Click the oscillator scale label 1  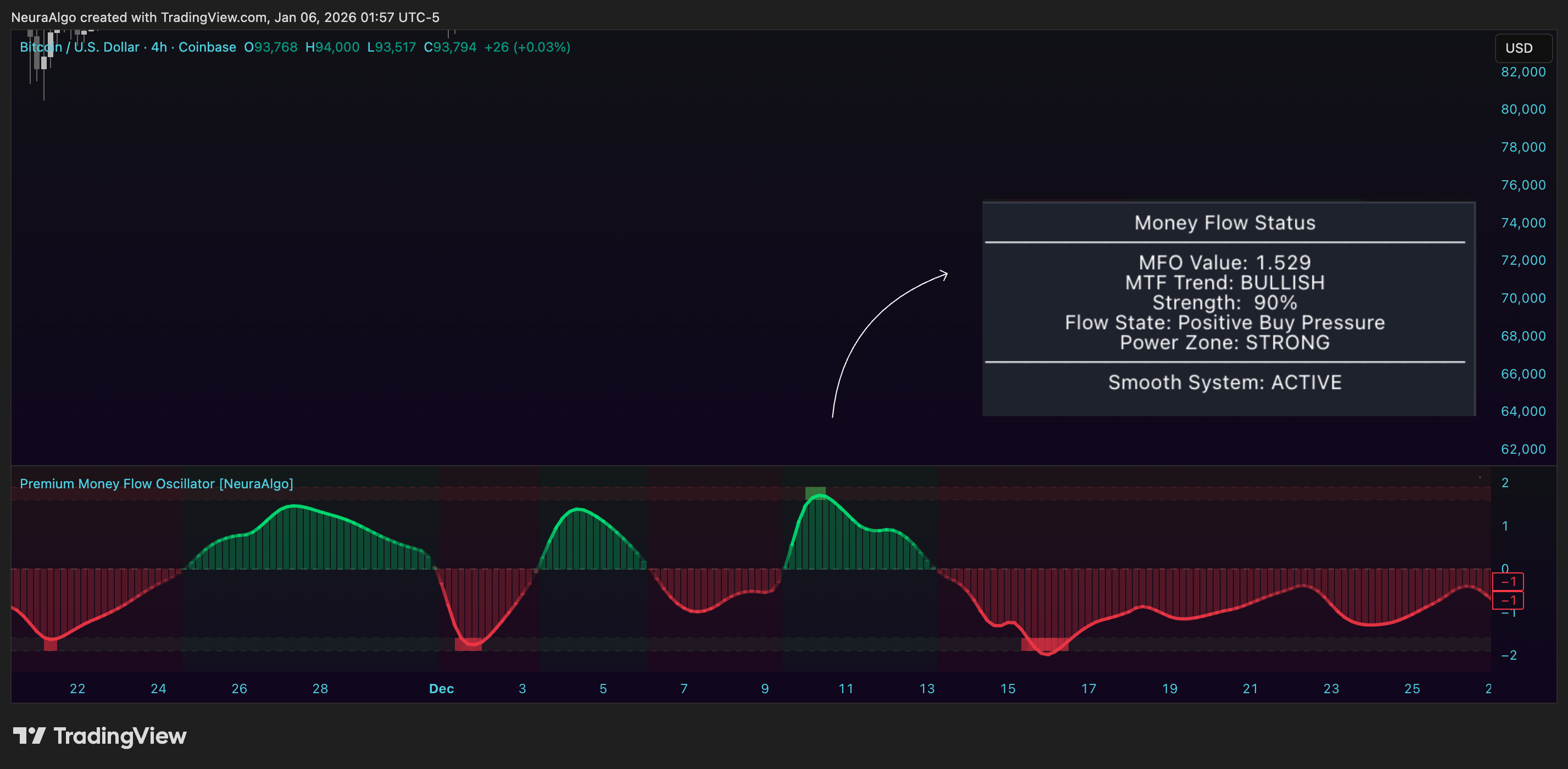(x=1505, y=526)
